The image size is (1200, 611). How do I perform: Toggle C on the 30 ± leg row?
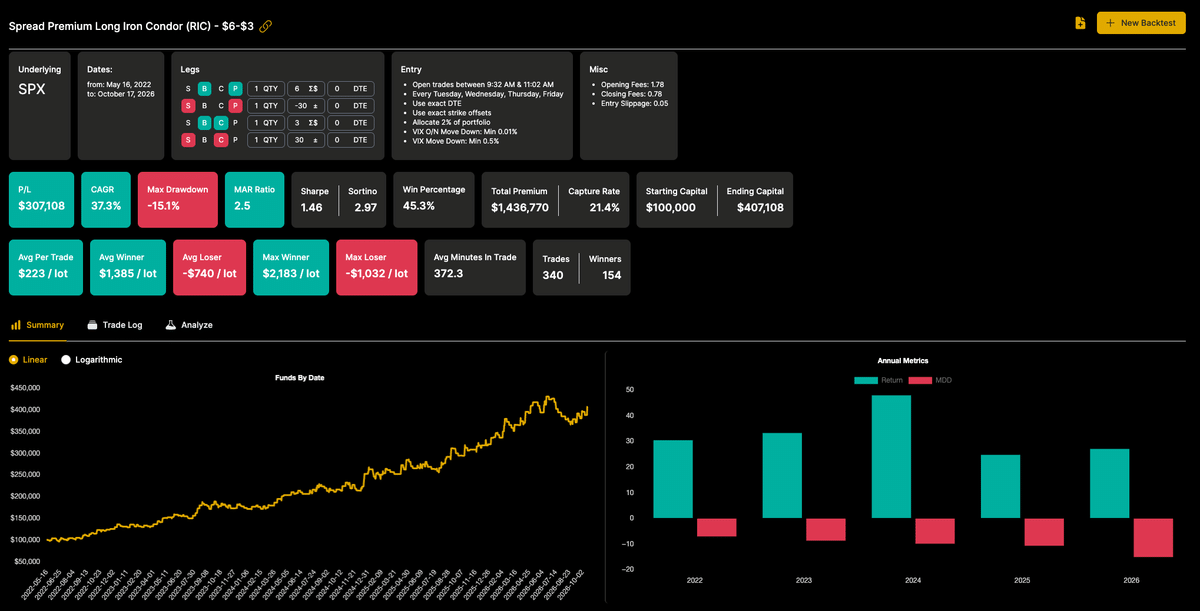coord(221,140)
